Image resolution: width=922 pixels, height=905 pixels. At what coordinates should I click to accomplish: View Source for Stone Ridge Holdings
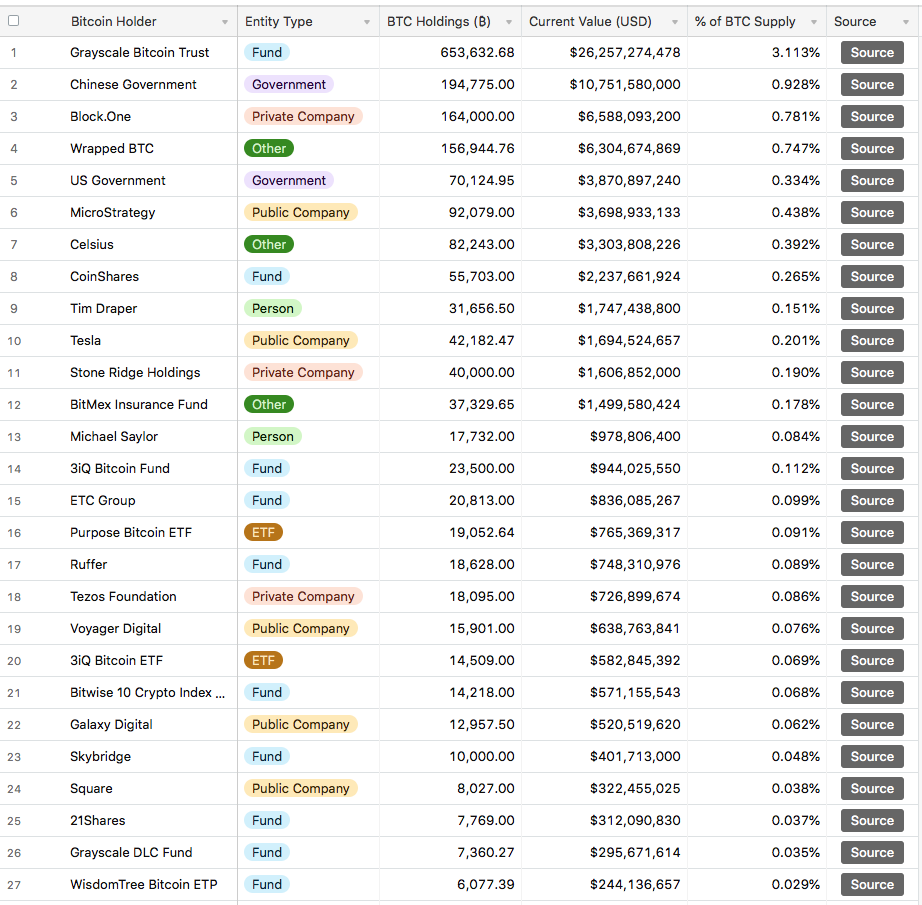pos(872,373)
